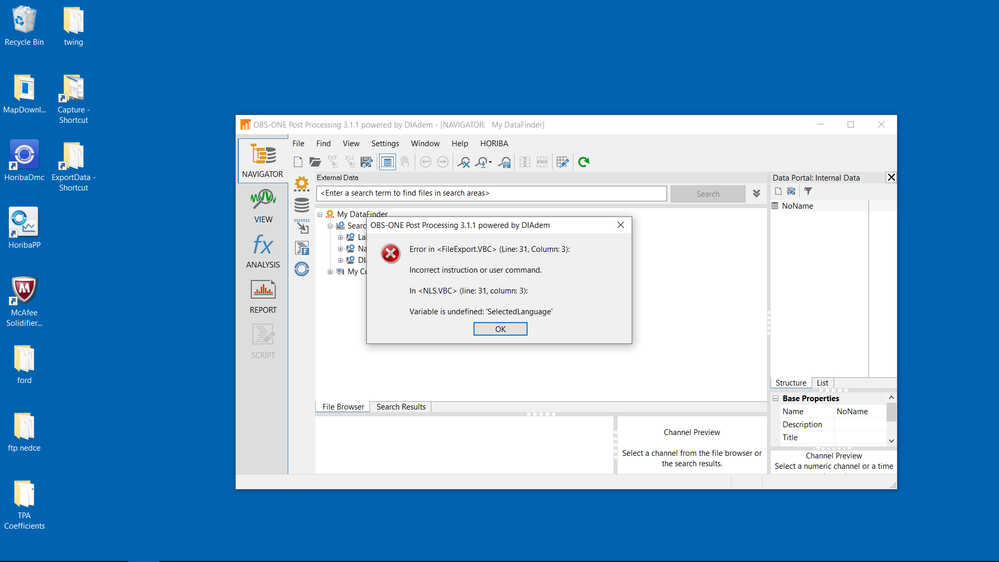
Task: Select the Recycle Bin desktop icon
Action: [24, 25]
